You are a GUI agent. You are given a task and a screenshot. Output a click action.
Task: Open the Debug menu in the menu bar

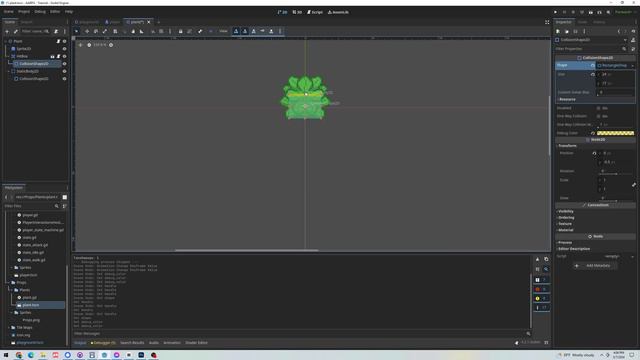(x=40, y=12)
